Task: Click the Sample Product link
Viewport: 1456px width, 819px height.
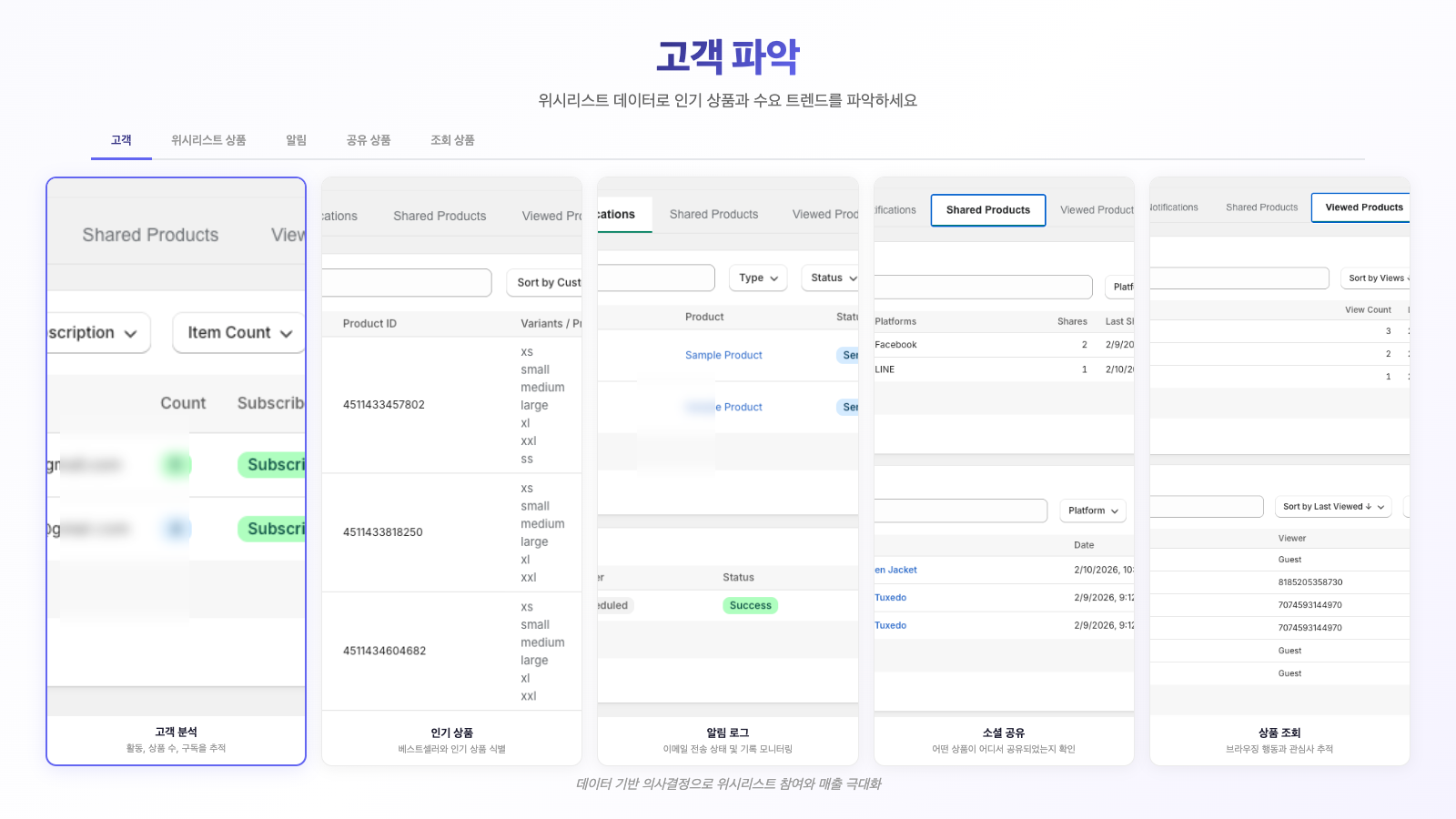Action: tap(723, 356)
